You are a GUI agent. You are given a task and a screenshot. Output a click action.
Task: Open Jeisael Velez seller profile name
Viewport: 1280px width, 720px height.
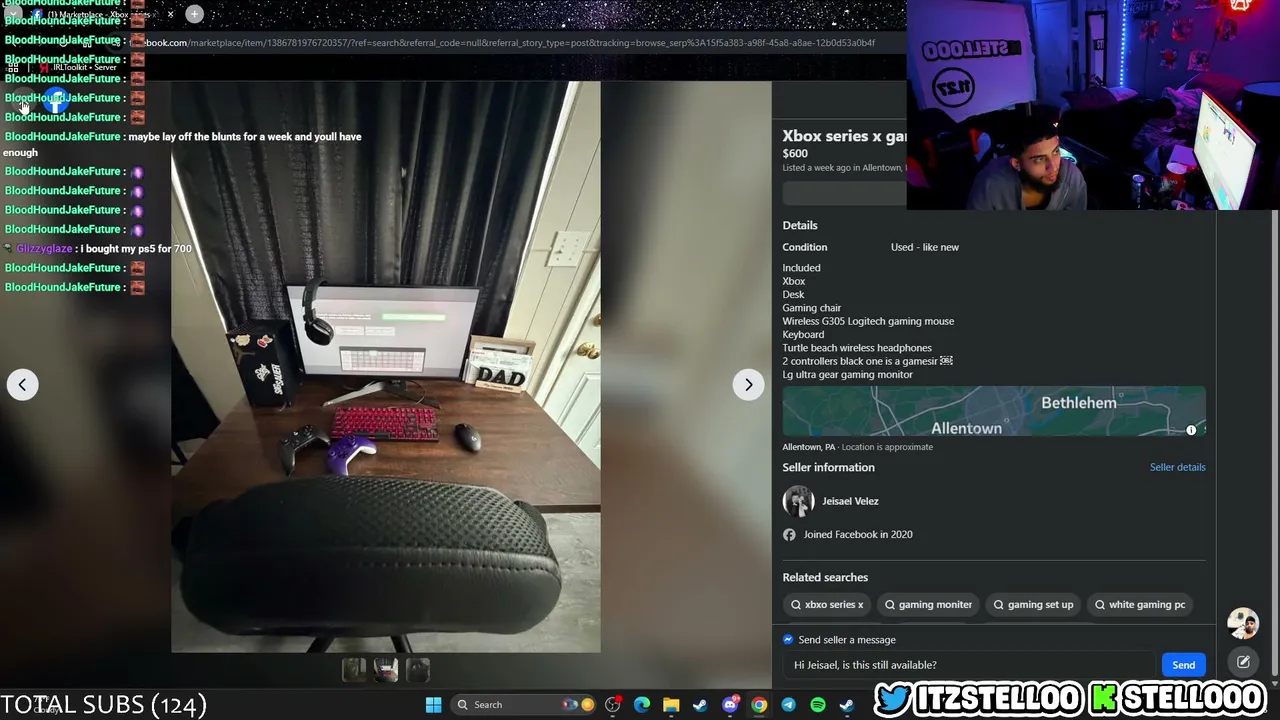pos(850,501)
